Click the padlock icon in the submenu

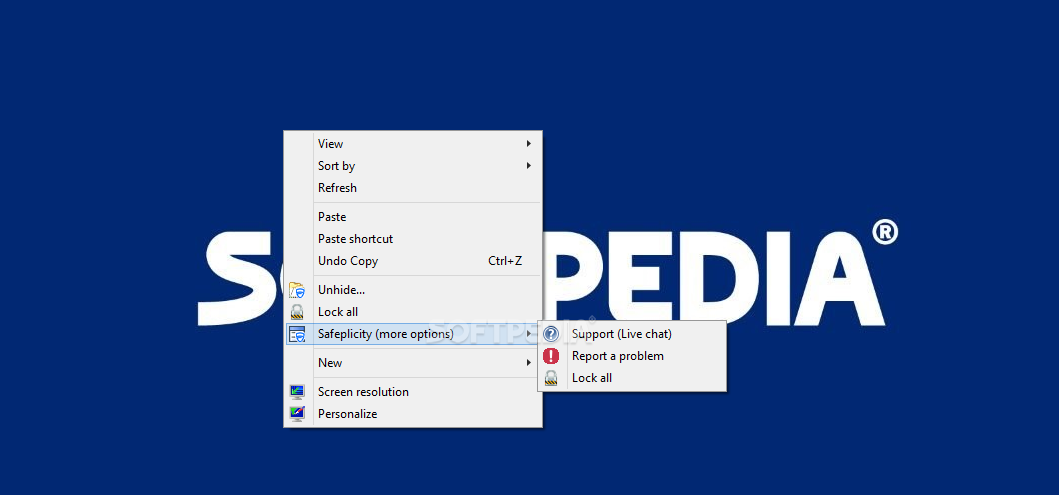click(551, 377)
